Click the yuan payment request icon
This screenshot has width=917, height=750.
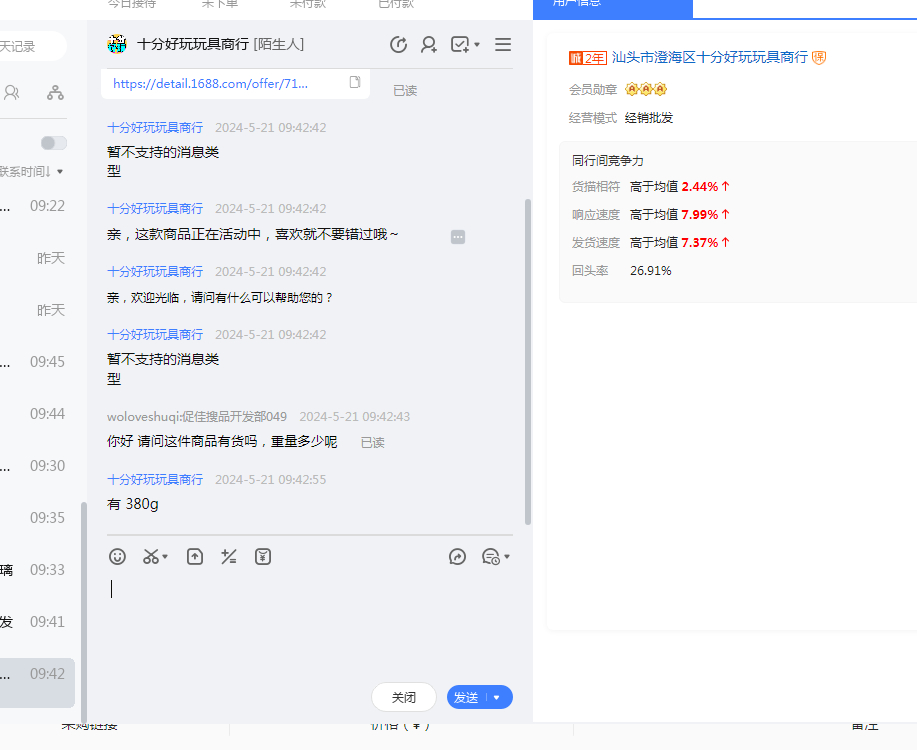tap(263, 557)
